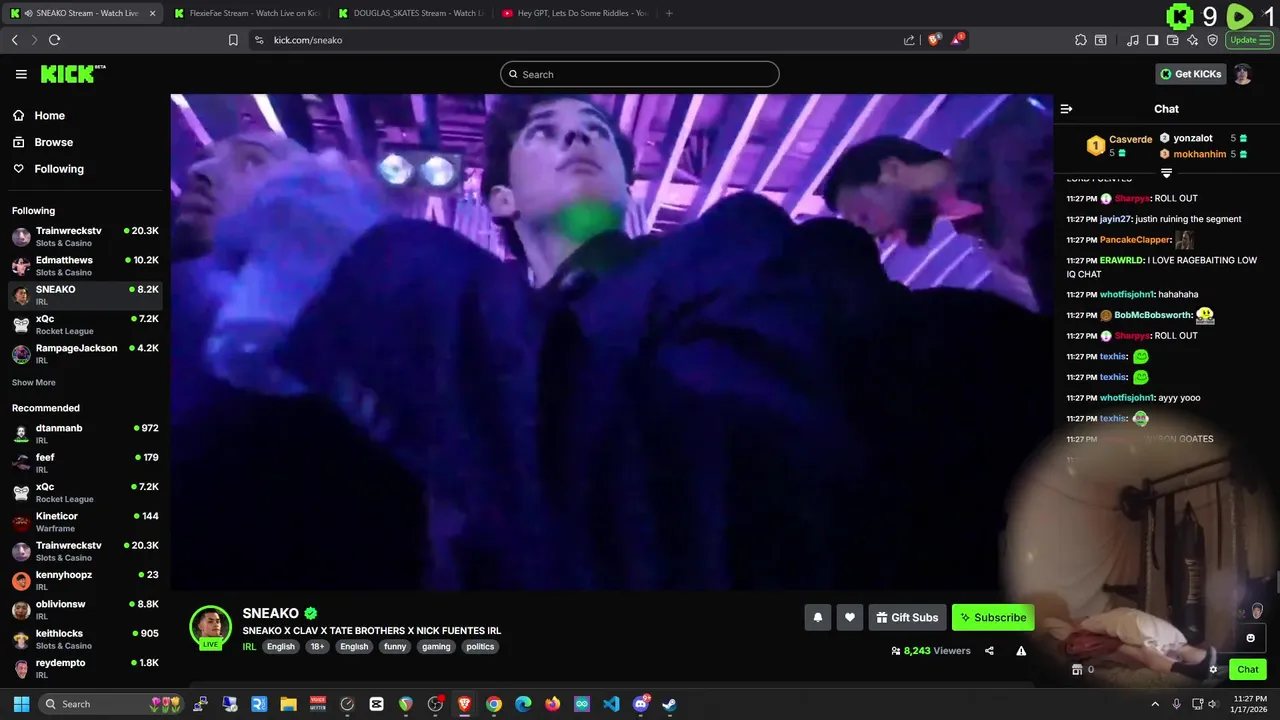Click the Gift Subs button
This screenshot has height=720, width=1280.
(907, 617)
